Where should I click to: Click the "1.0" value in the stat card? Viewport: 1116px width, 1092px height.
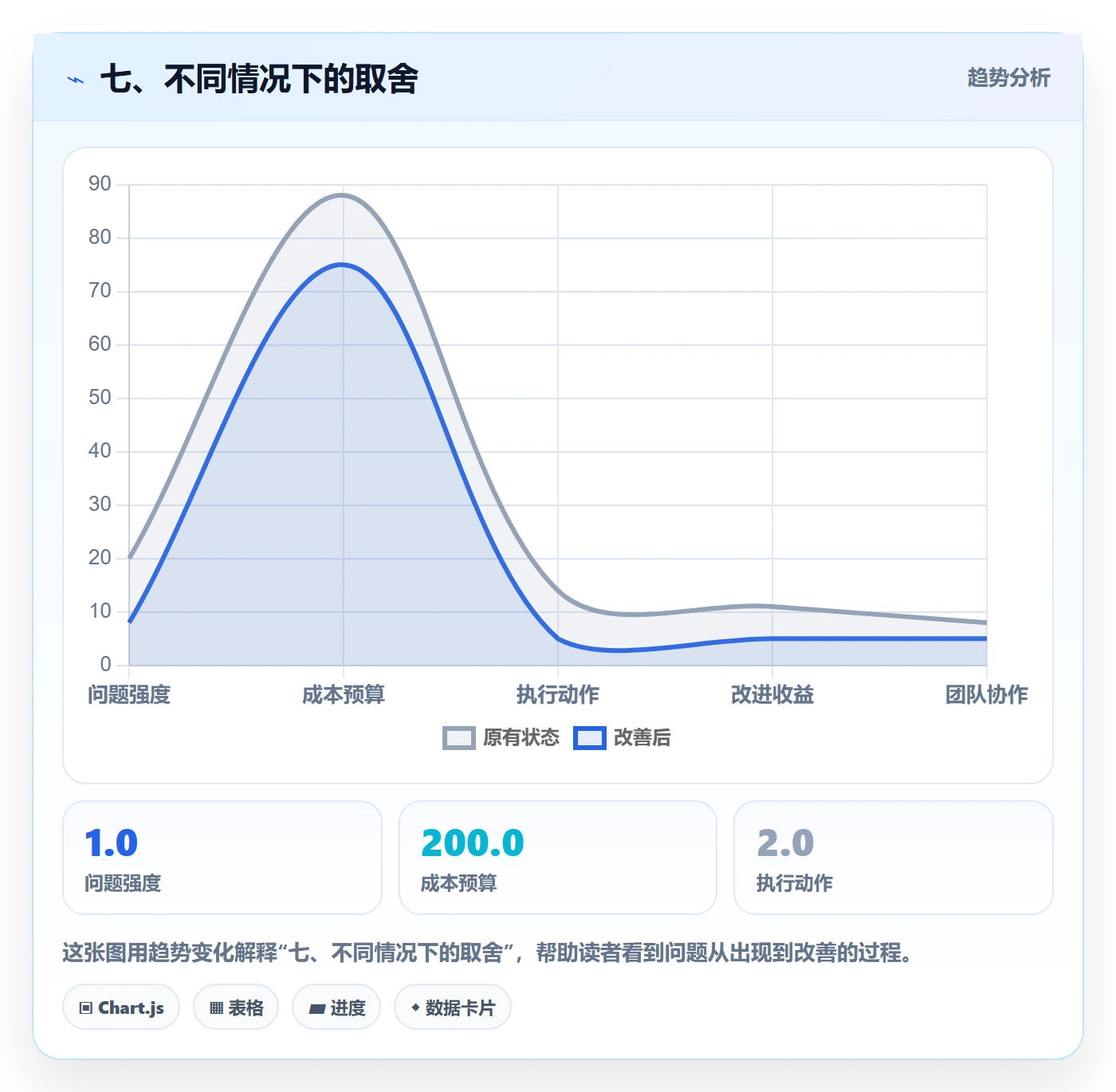(x=112, y=843)
